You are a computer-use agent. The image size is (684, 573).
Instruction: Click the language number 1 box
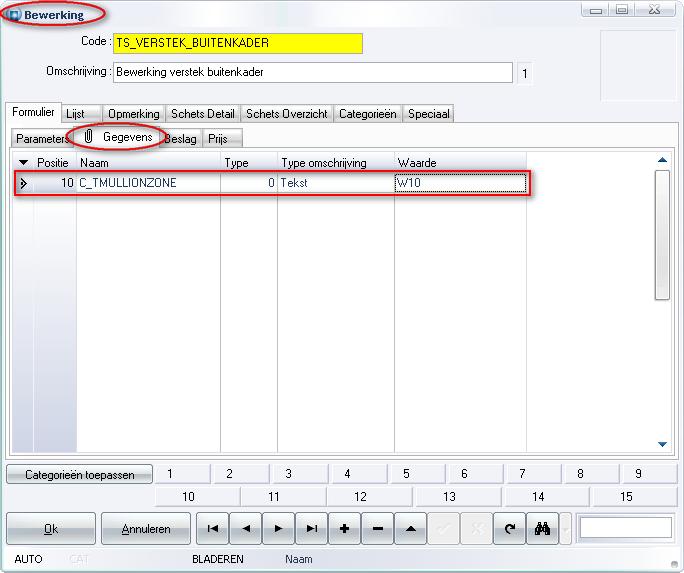525,74
